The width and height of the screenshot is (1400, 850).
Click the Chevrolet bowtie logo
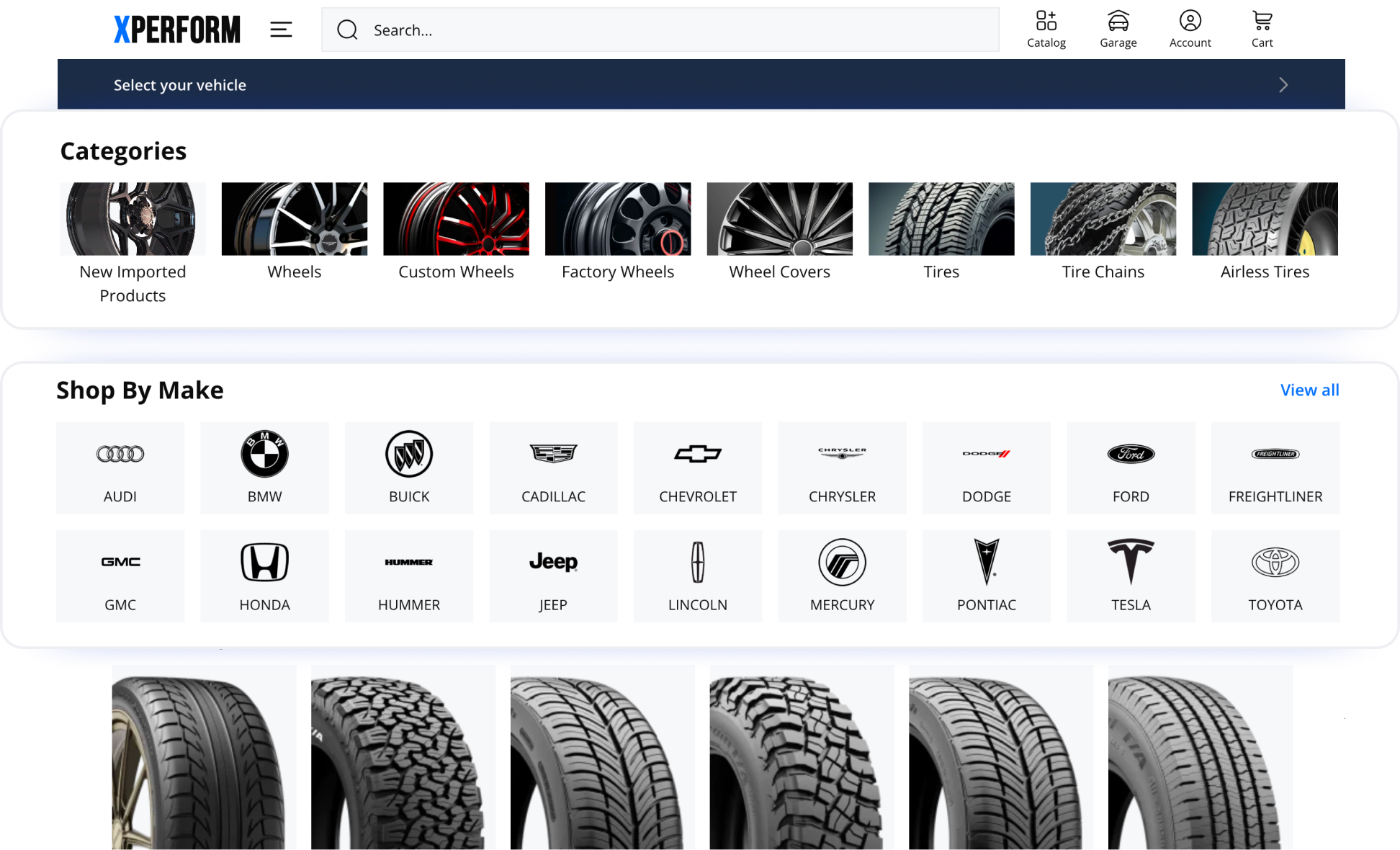(697, 454)
